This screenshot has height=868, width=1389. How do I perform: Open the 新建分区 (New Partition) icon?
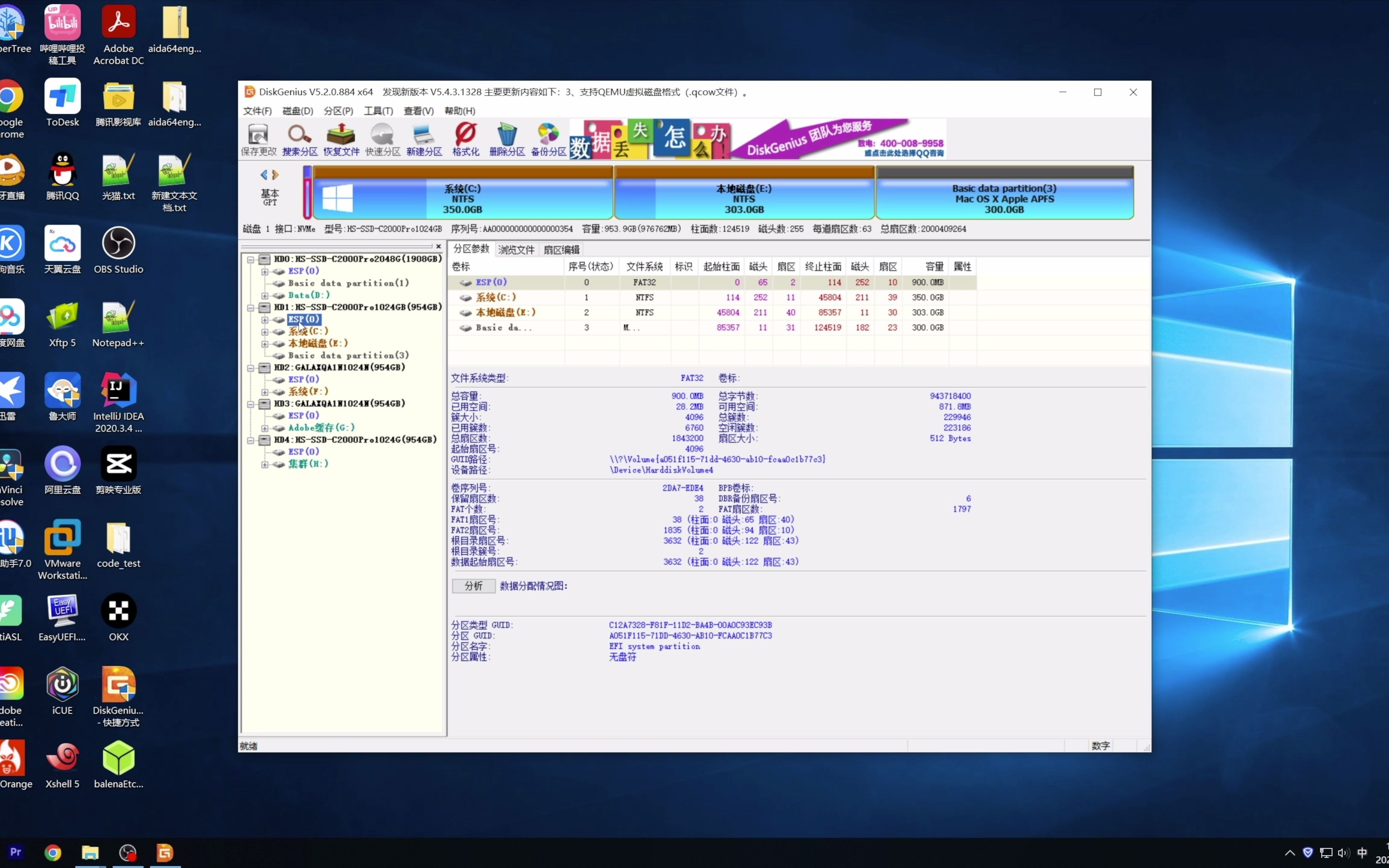click(422, 138)
